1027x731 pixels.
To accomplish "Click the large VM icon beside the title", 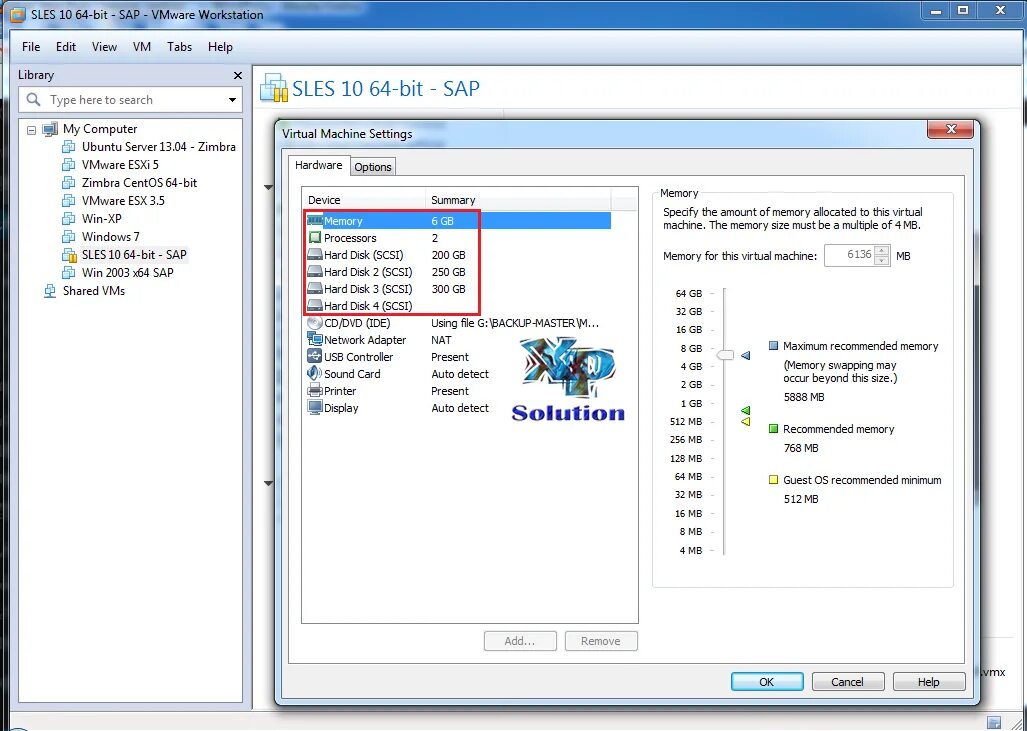I will pos(274,88).
